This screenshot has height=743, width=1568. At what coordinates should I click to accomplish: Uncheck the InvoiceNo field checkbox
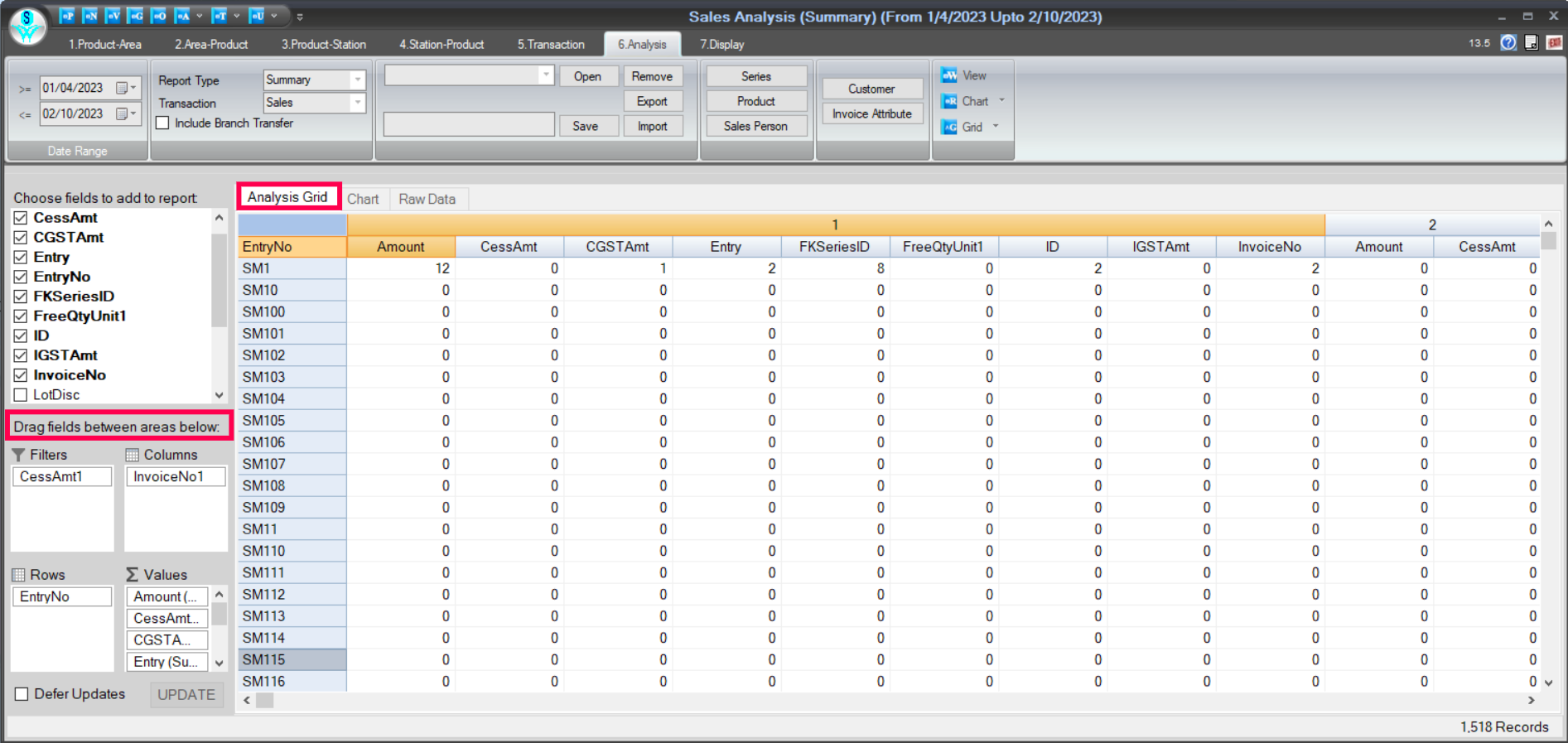click(21, 375)
